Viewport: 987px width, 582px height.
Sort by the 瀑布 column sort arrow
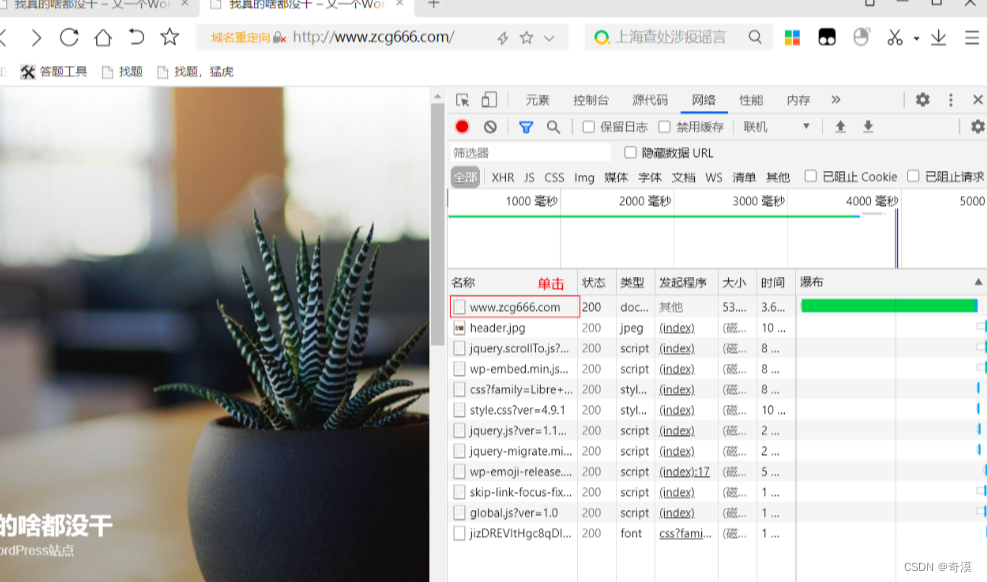click(978, 282)
